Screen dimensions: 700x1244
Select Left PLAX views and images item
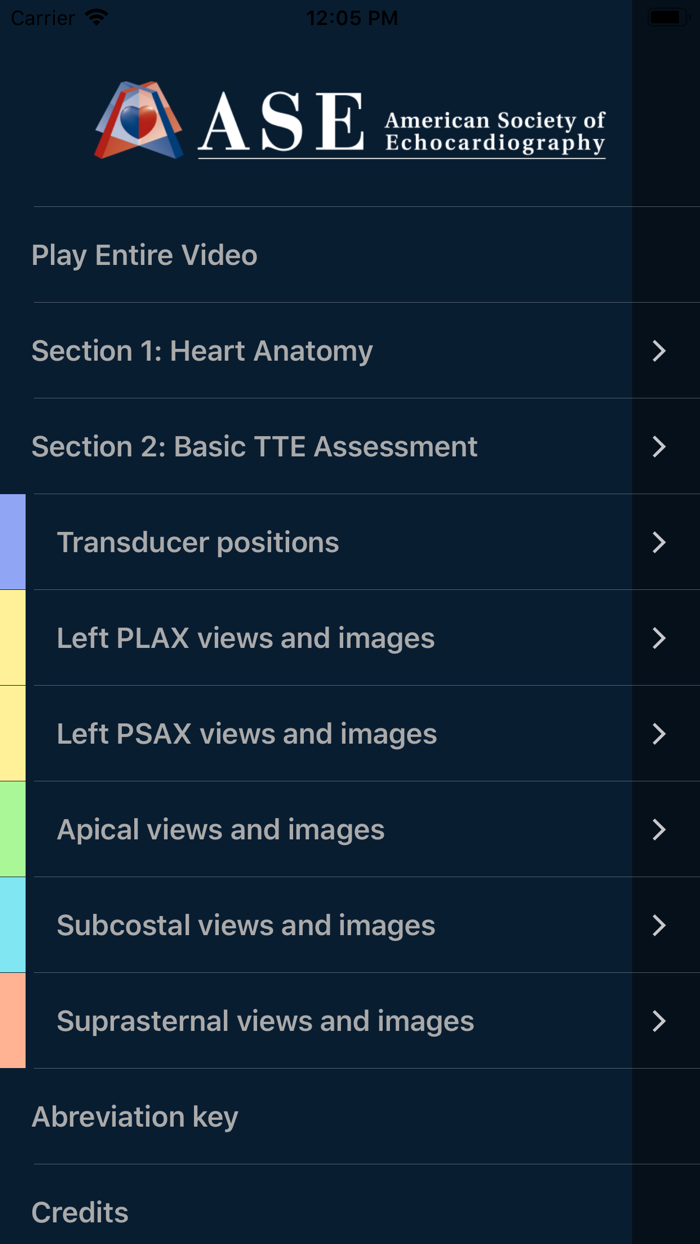click(x=350, y=638)
